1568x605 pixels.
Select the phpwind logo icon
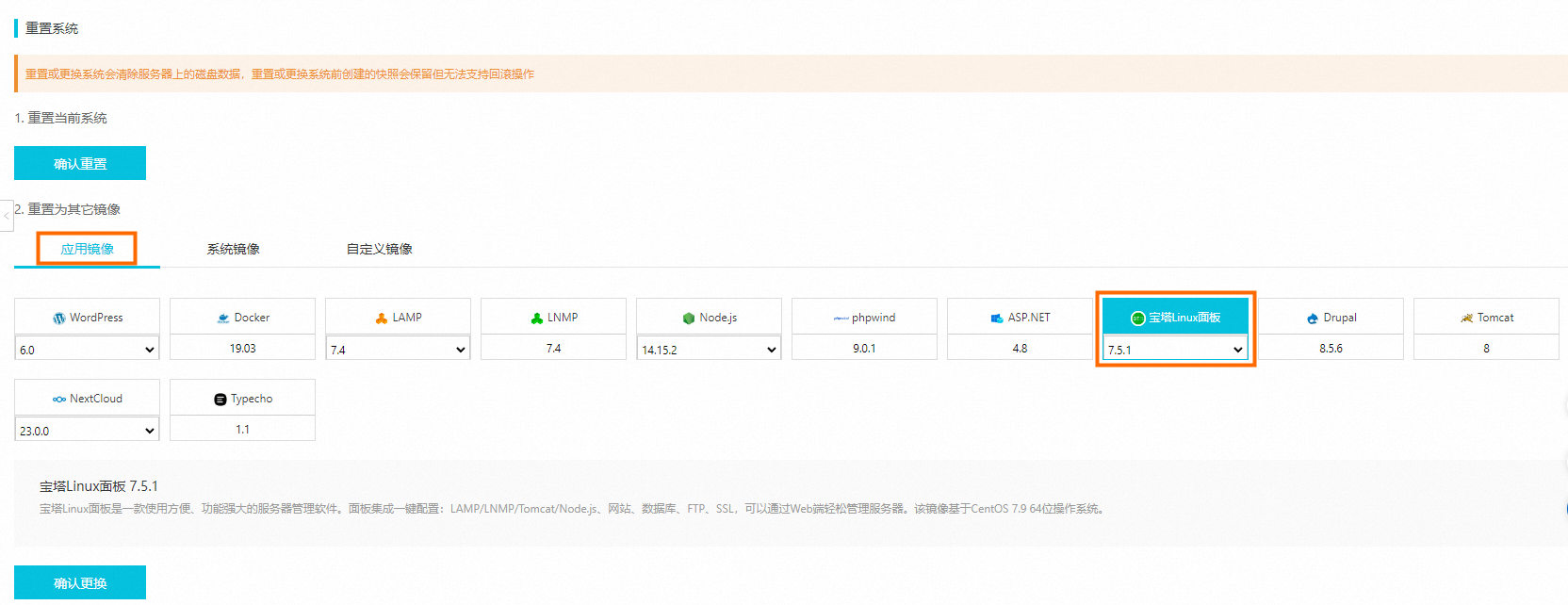[x=841, y=319]
